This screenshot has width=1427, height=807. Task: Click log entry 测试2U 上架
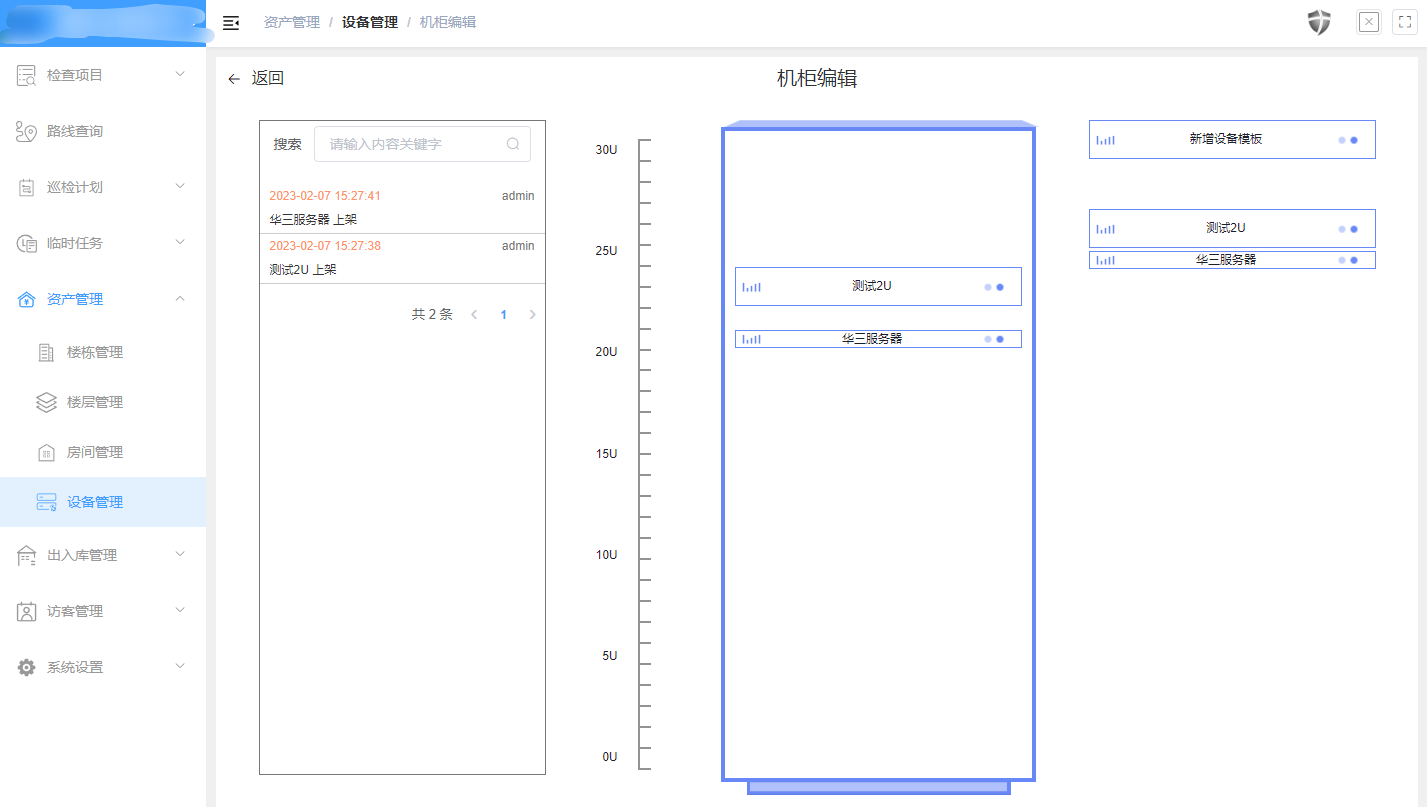click(x=303, y=270)
